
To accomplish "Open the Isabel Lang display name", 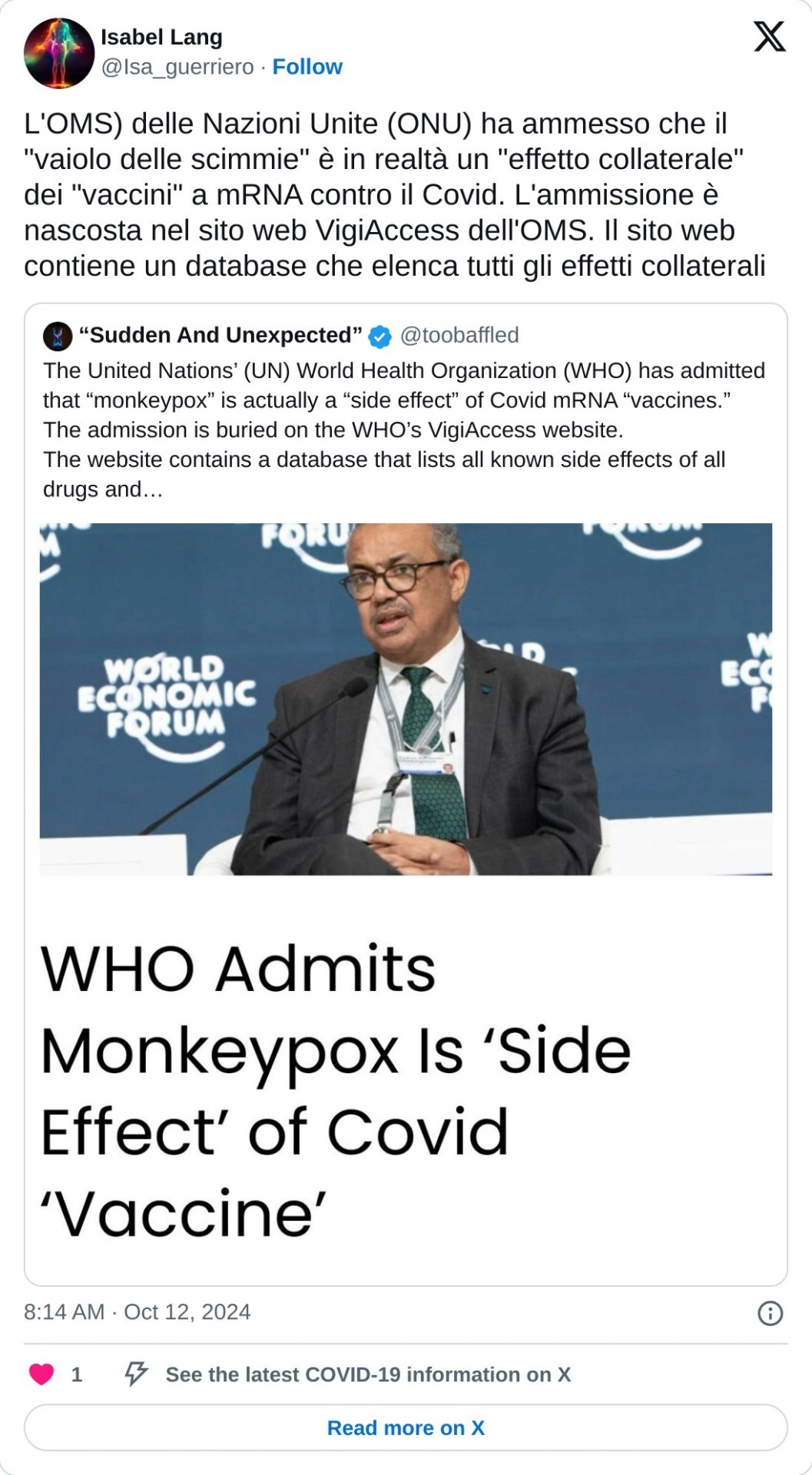I will tap(161, 37).
